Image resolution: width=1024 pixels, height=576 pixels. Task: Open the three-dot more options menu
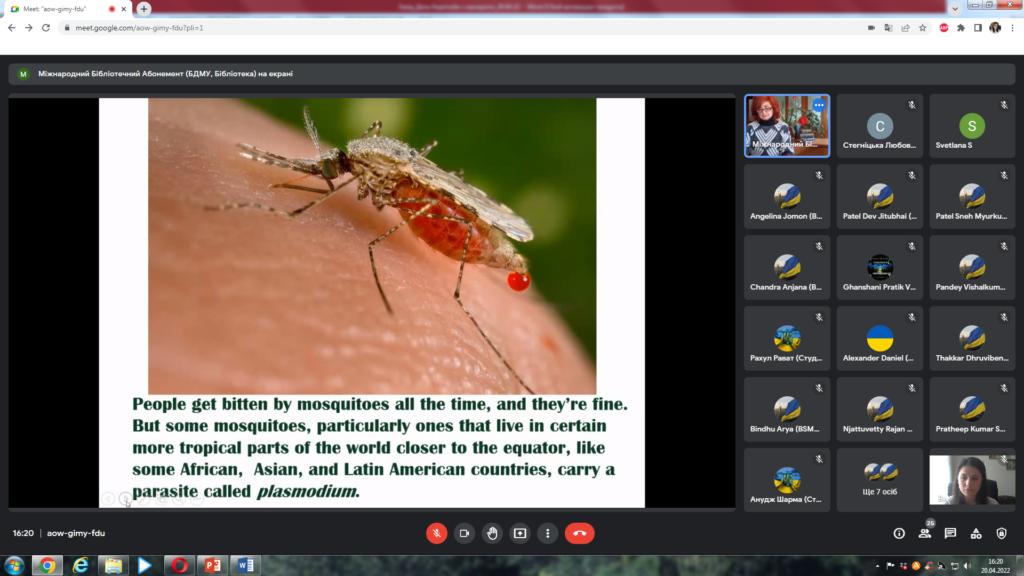tap(547, 533)
